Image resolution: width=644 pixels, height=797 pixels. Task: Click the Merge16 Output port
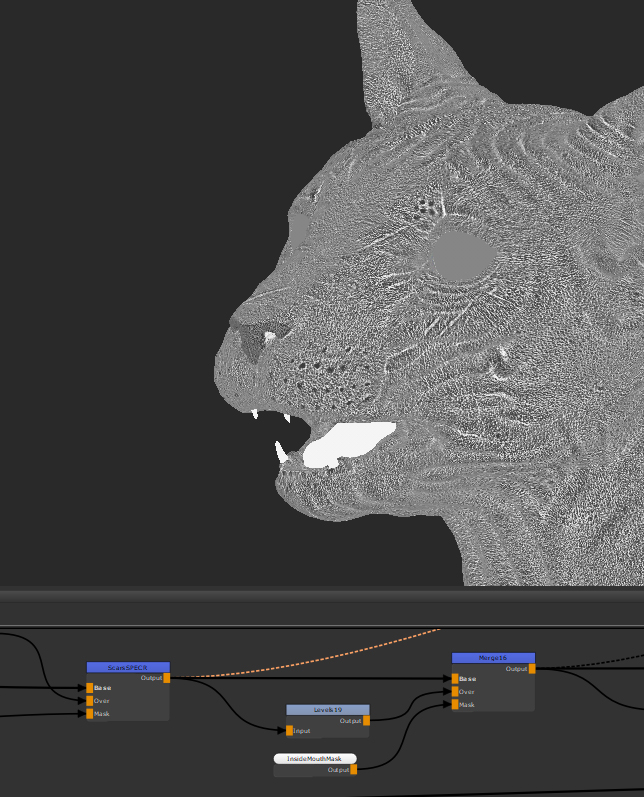(x=532, y=669)
